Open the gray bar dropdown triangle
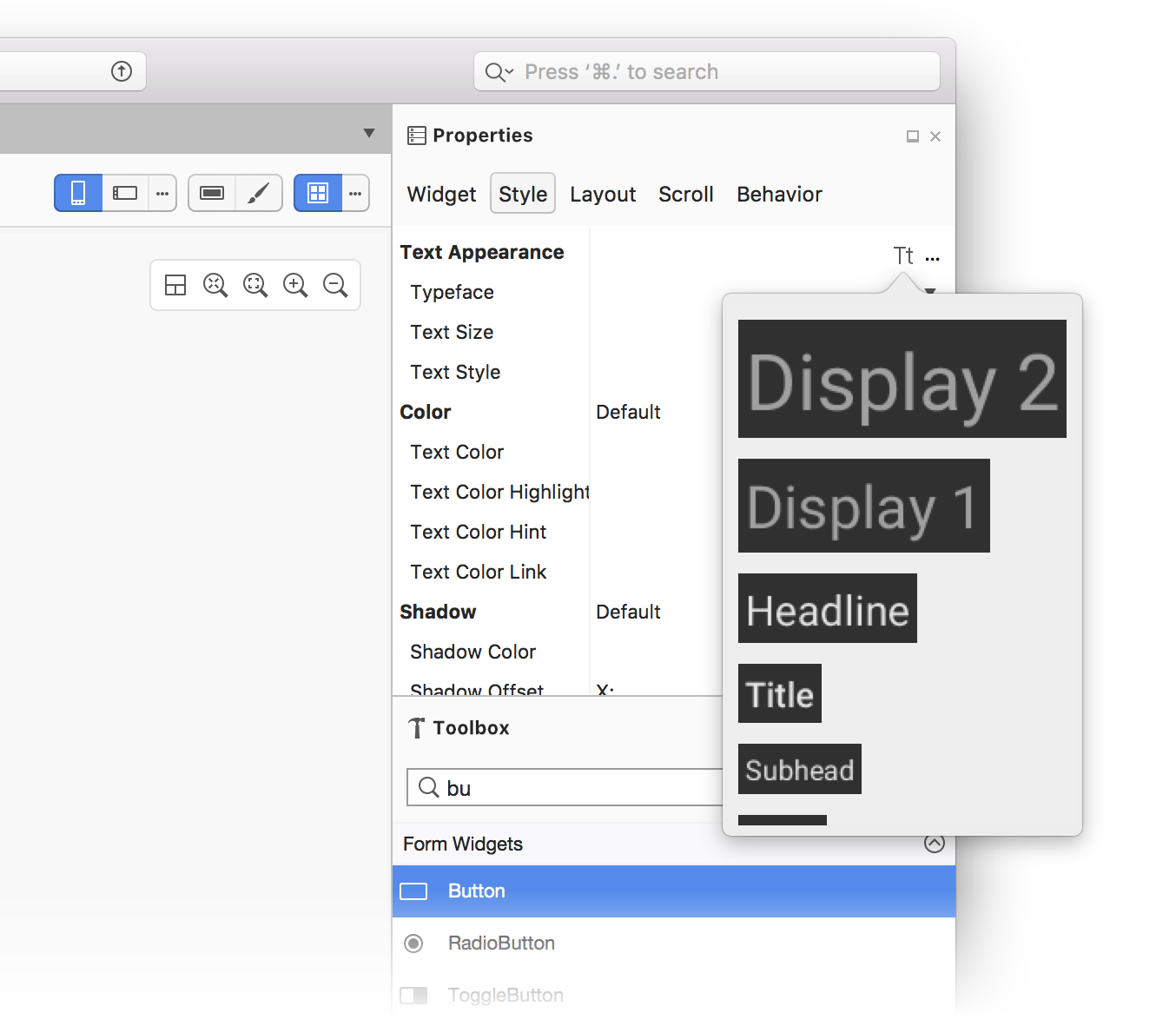This screenshot has width=1176, height=1020. [369, 133]
